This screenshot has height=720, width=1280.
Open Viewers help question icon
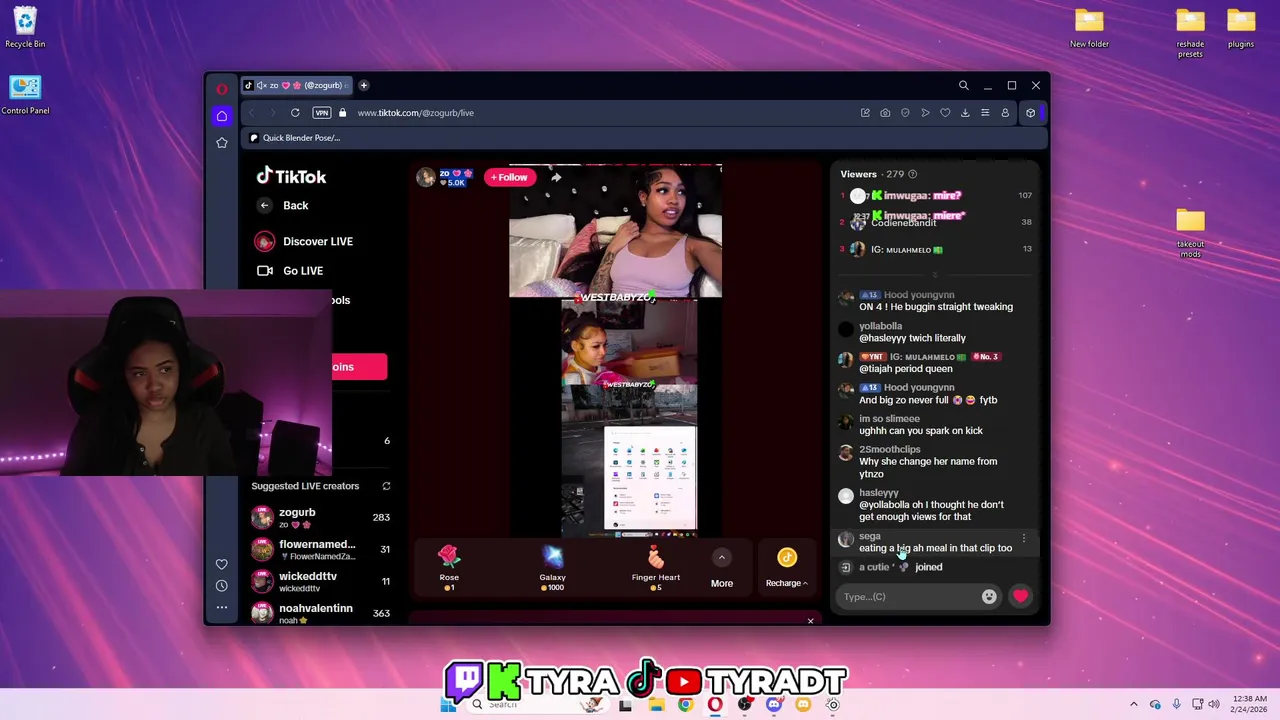point(912,174)
